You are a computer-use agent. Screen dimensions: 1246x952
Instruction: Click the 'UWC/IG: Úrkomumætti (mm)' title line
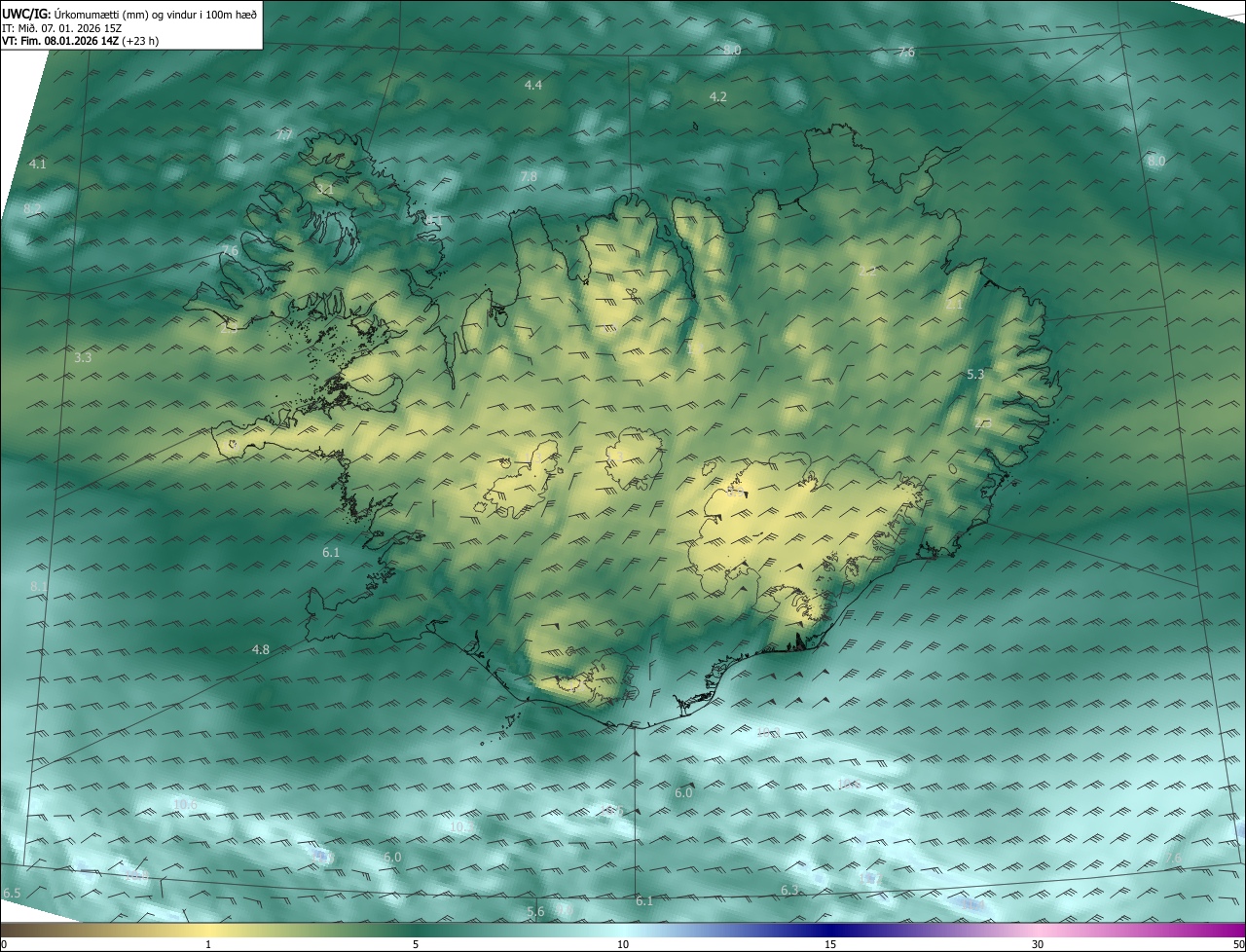point(129,14)
